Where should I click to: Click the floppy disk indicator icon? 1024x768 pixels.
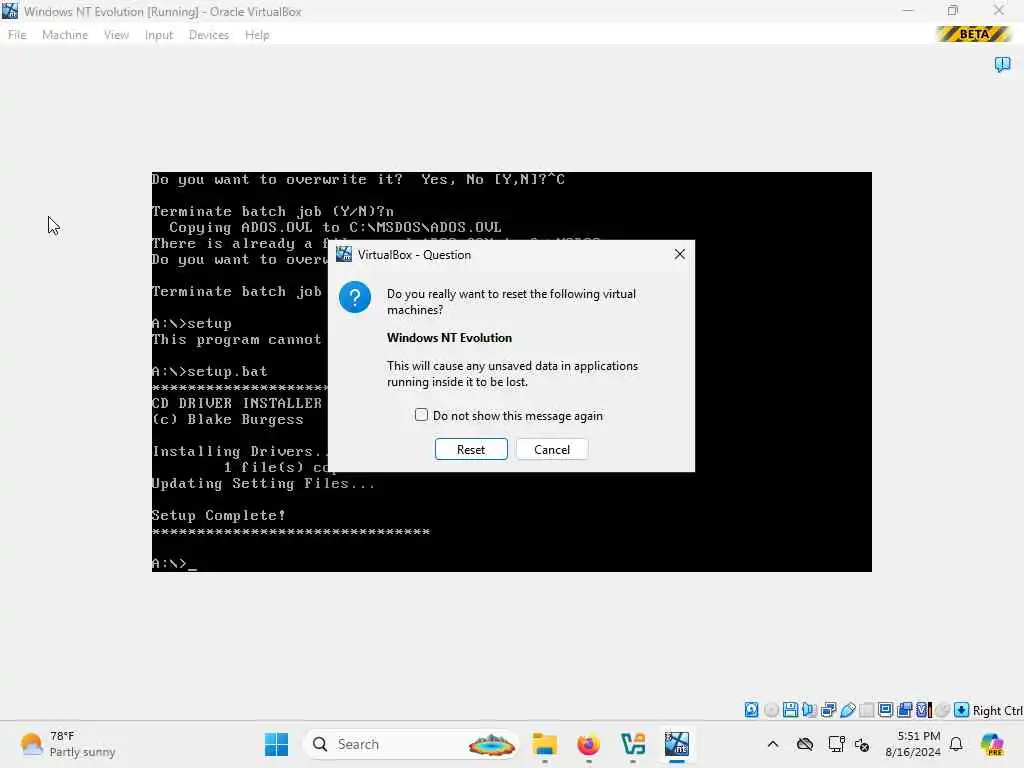(x=790, y=710)
